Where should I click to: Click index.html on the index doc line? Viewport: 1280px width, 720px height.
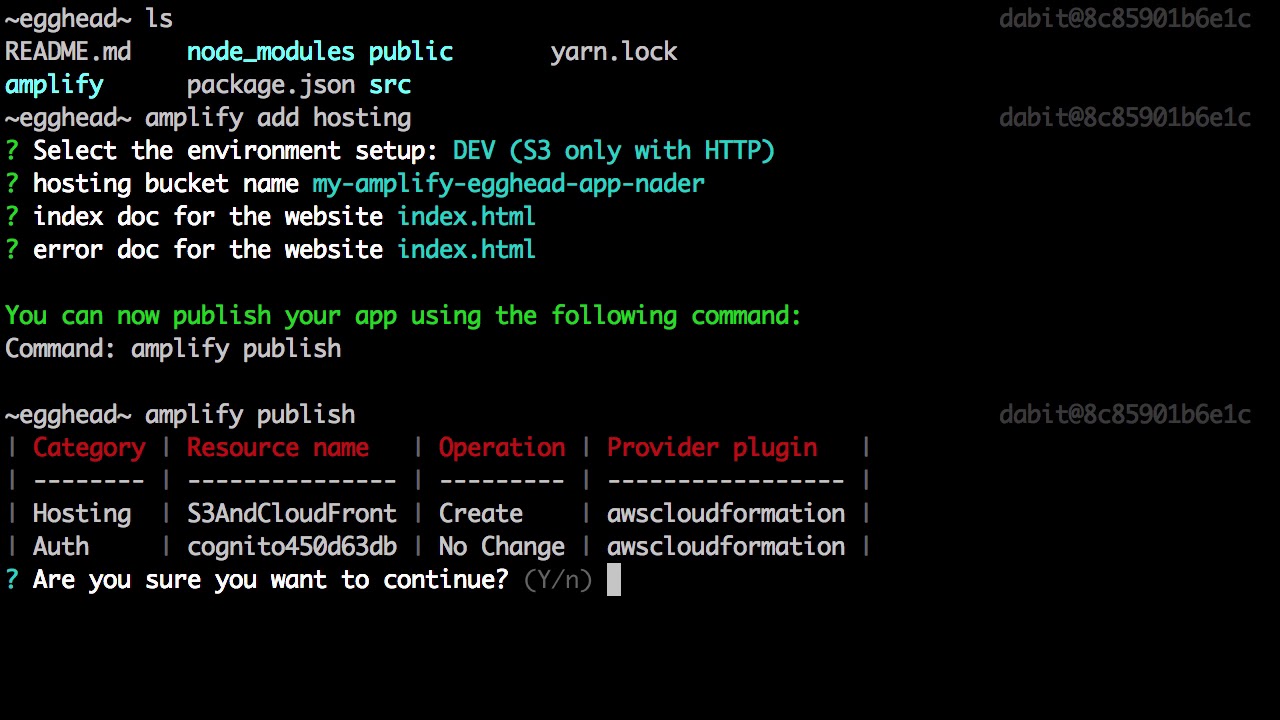click(466, 217)
